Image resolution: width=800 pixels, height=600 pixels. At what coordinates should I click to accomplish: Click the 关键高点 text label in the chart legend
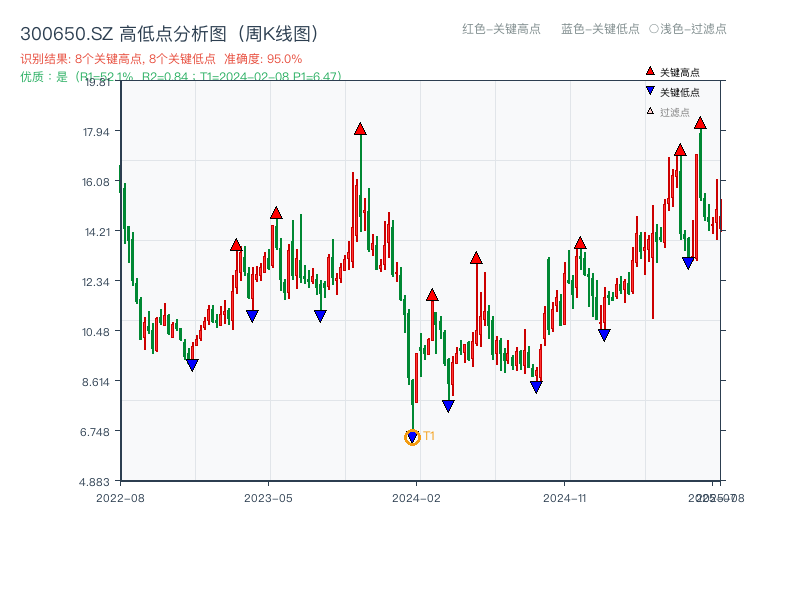(x=680, y=73)
